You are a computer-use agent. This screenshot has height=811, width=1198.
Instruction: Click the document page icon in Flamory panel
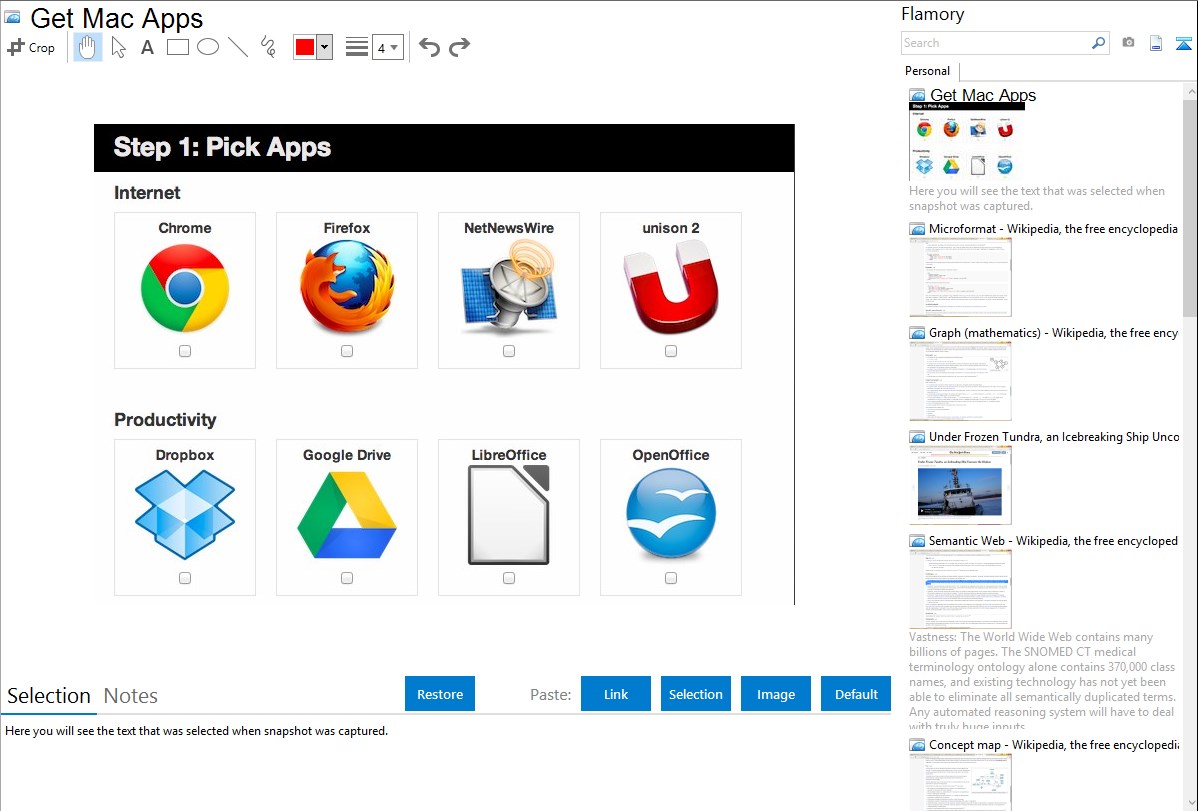tap(1156, 43)
